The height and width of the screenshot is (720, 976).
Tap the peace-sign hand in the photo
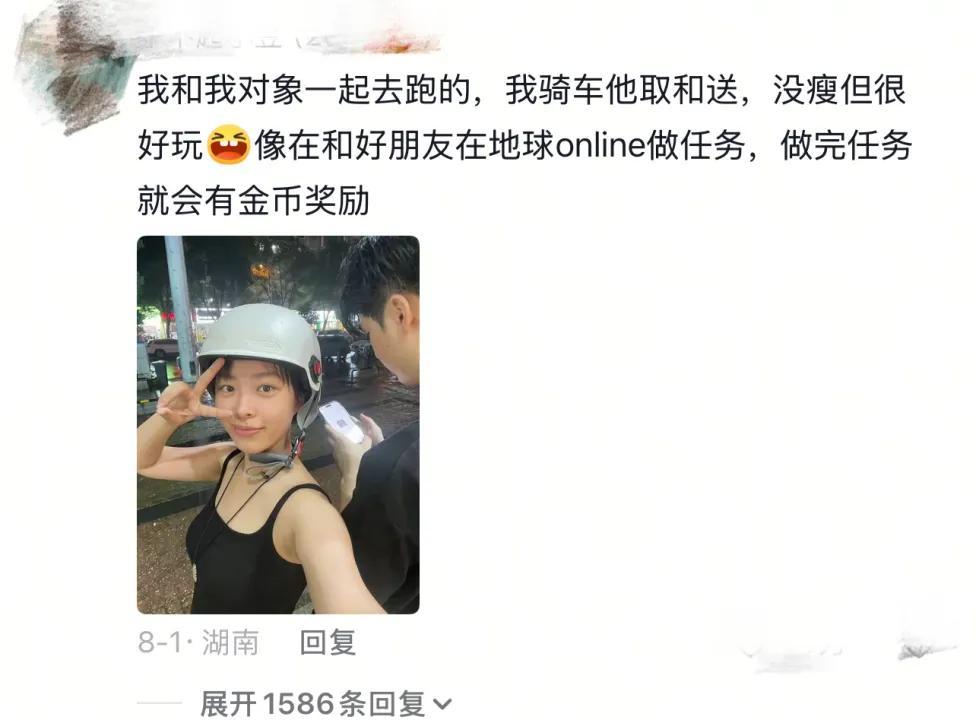coord(187,398)
